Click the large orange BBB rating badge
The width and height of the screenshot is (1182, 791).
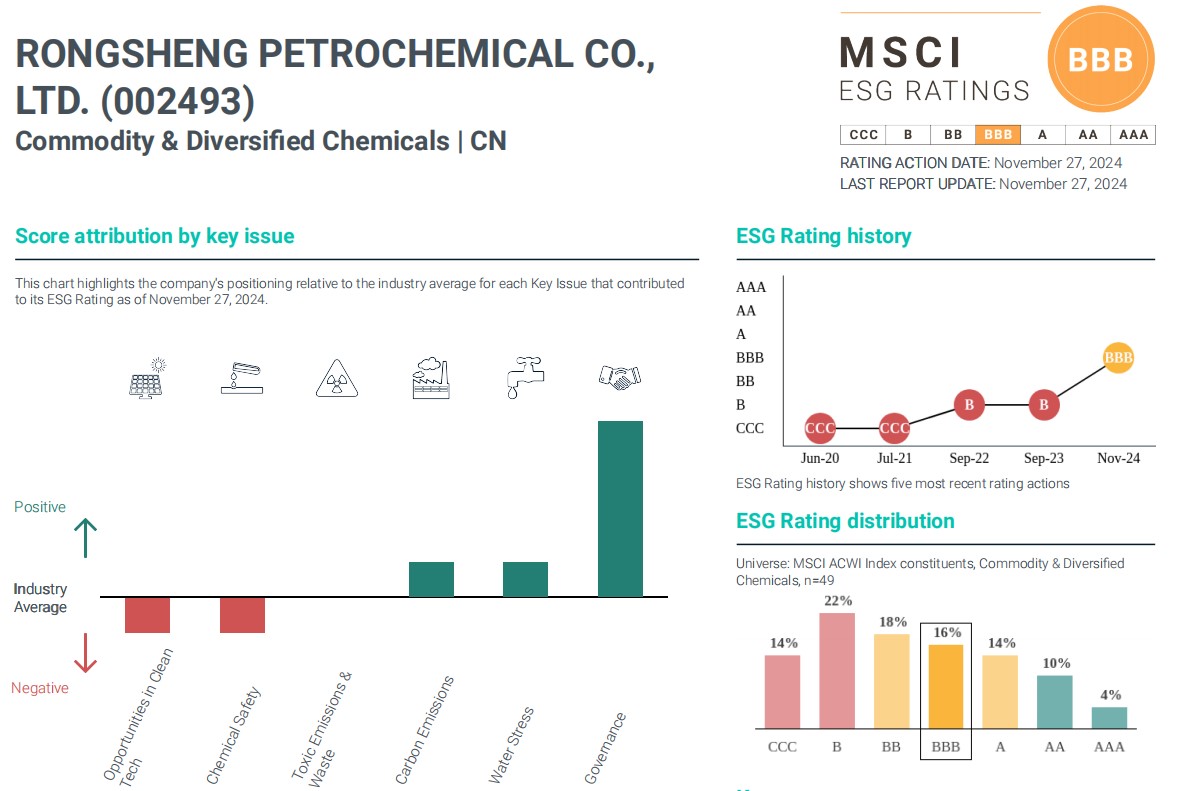click(x=1100, y=59)
